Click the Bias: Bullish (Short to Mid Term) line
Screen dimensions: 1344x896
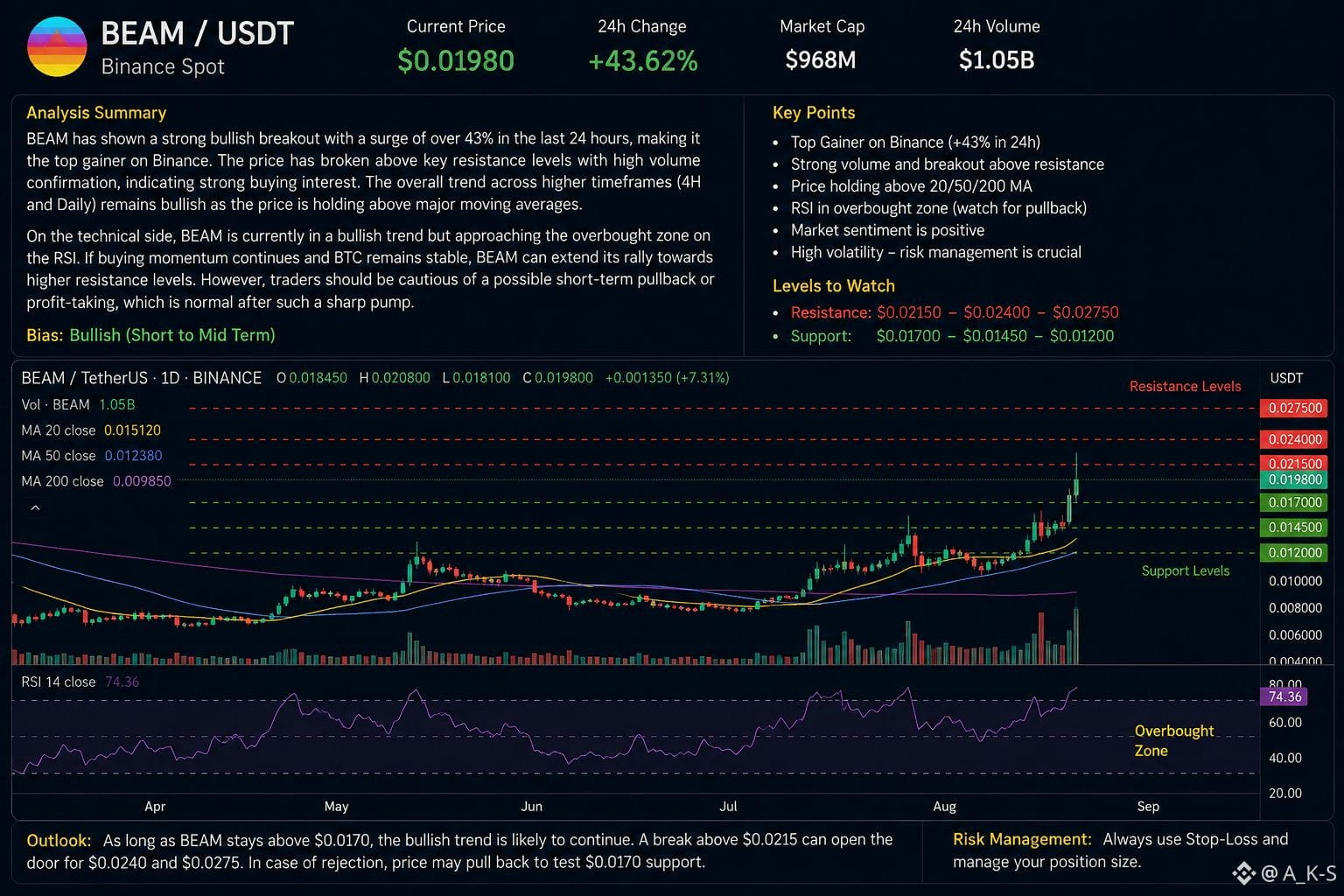click(150, 335)
